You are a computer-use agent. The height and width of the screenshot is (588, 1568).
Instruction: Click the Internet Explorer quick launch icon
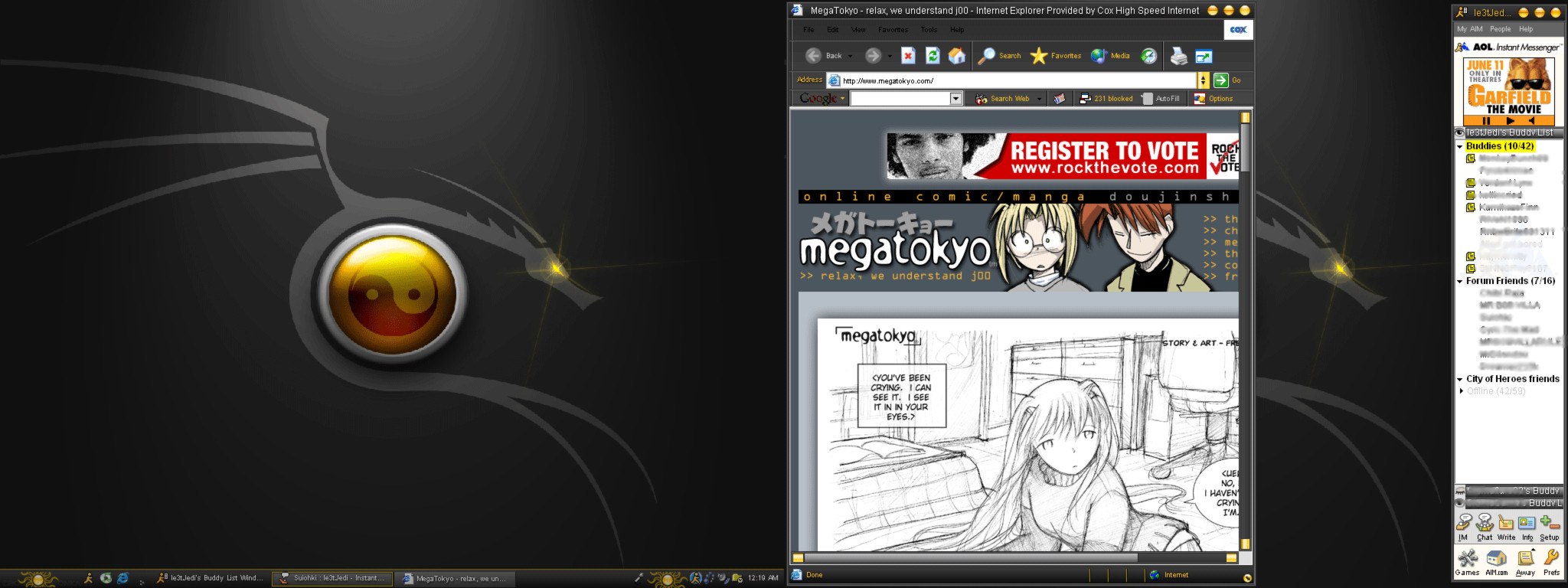tap(122, 578)
